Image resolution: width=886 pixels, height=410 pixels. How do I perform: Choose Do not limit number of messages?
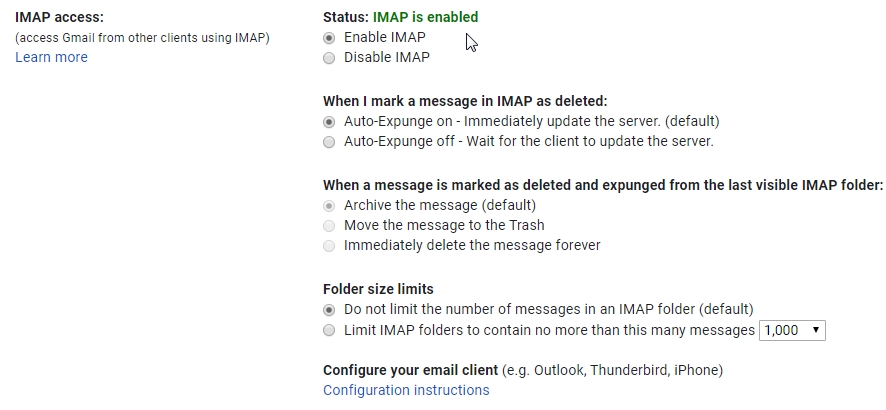[x=329, y=310]
